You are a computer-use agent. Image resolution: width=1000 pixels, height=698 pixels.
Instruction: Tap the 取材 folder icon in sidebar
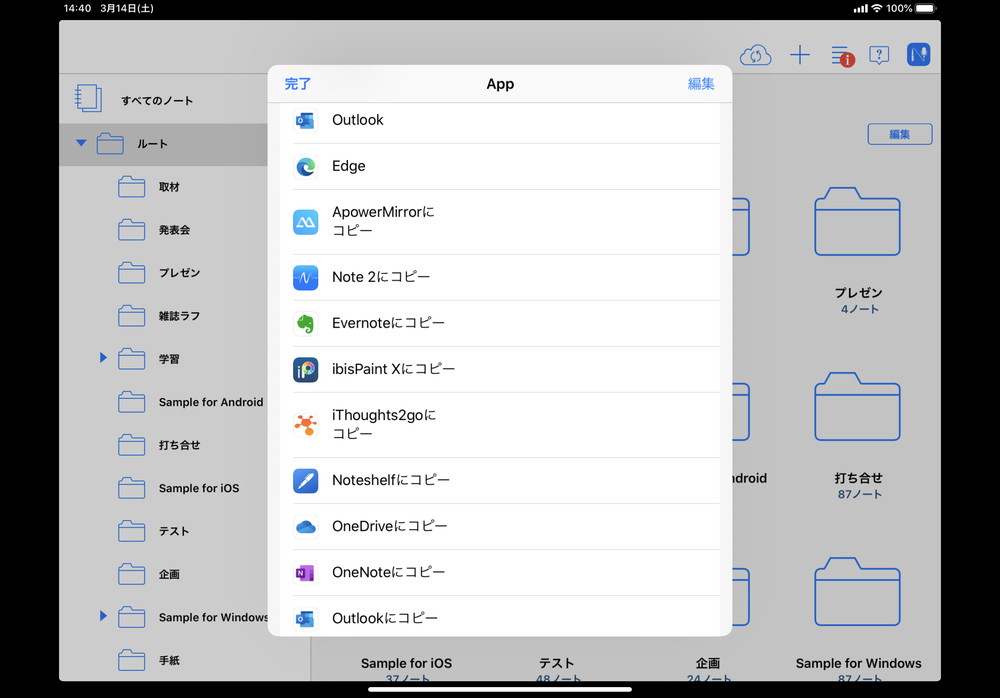131,187
